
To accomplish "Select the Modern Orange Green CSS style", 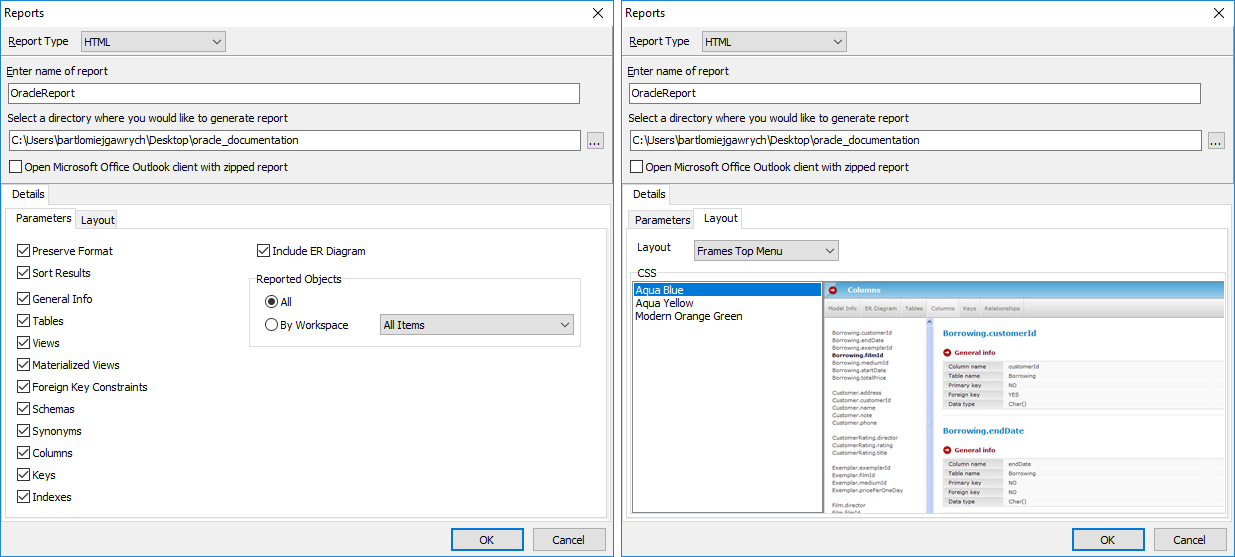I will (x=688, y=316).
